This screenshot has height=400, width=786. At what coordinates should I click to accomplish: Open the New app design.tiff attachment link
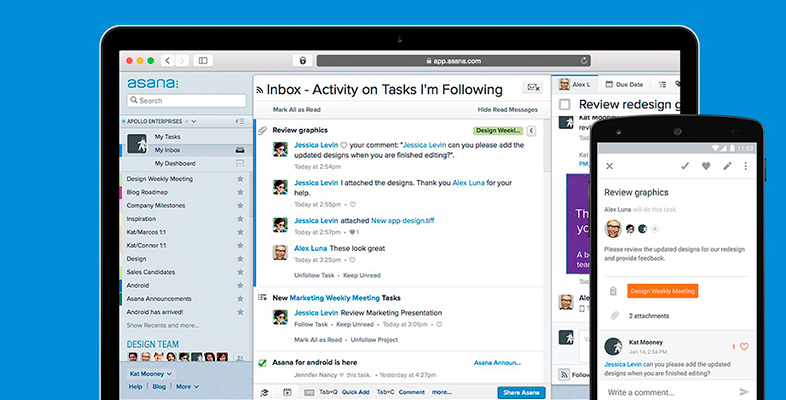(x=403, y=221)
